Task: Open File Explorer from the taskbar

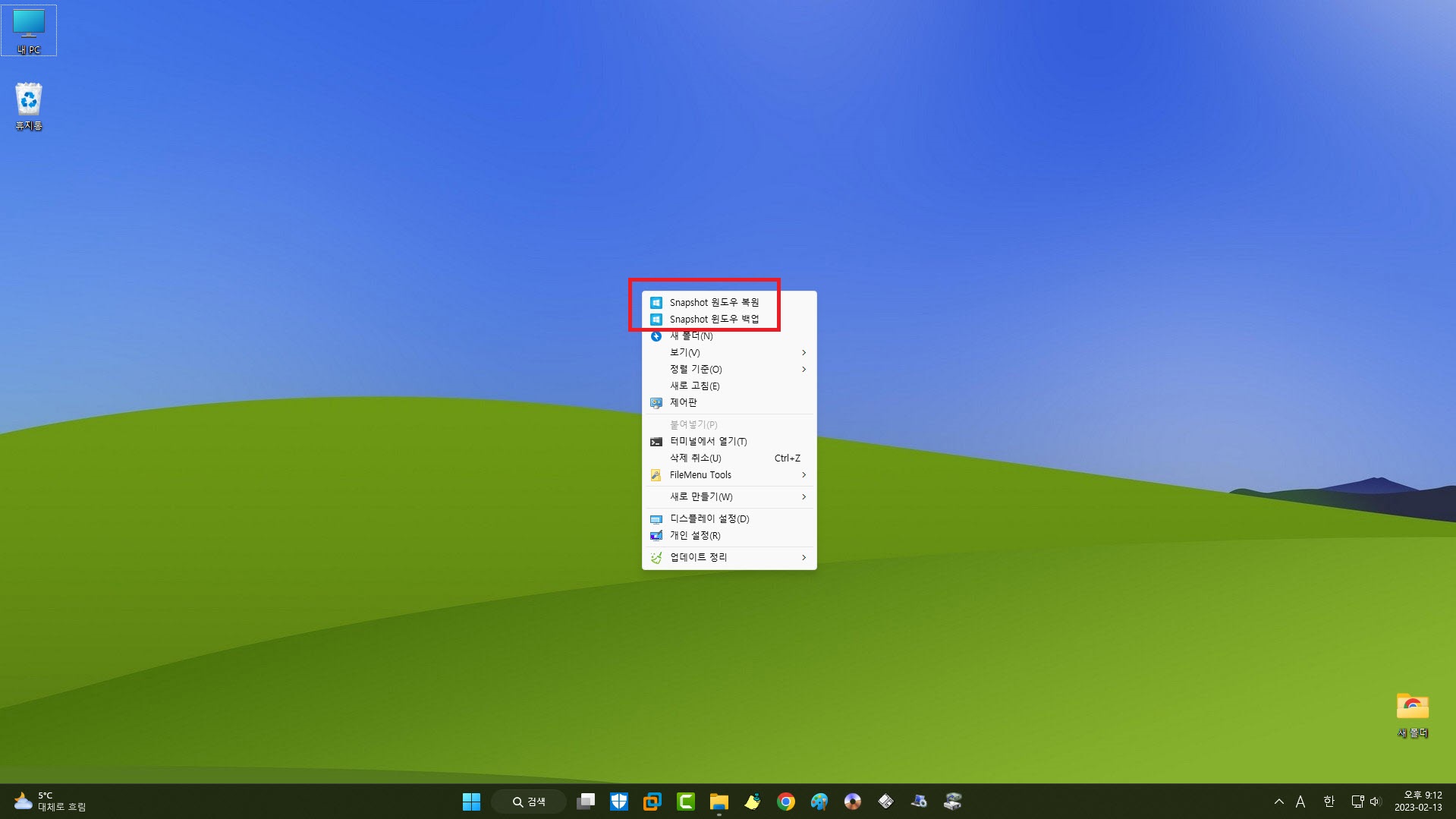Action: (x=719, y=802)
